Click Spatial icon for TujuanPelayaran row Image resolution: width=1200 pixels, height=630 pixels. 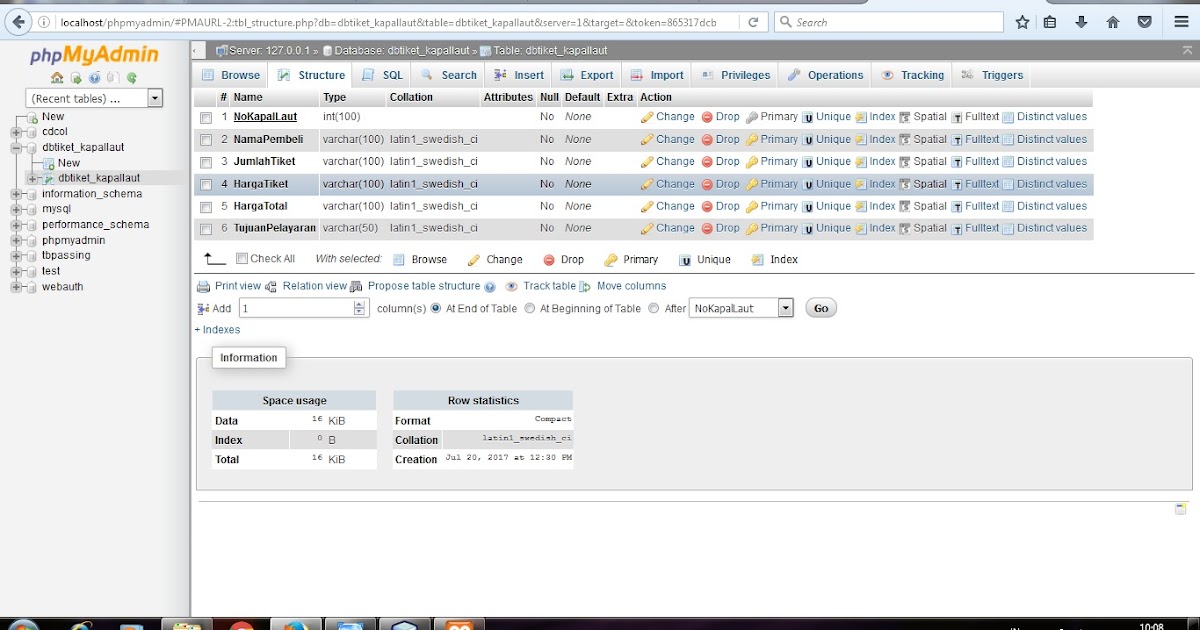[905, 229]
